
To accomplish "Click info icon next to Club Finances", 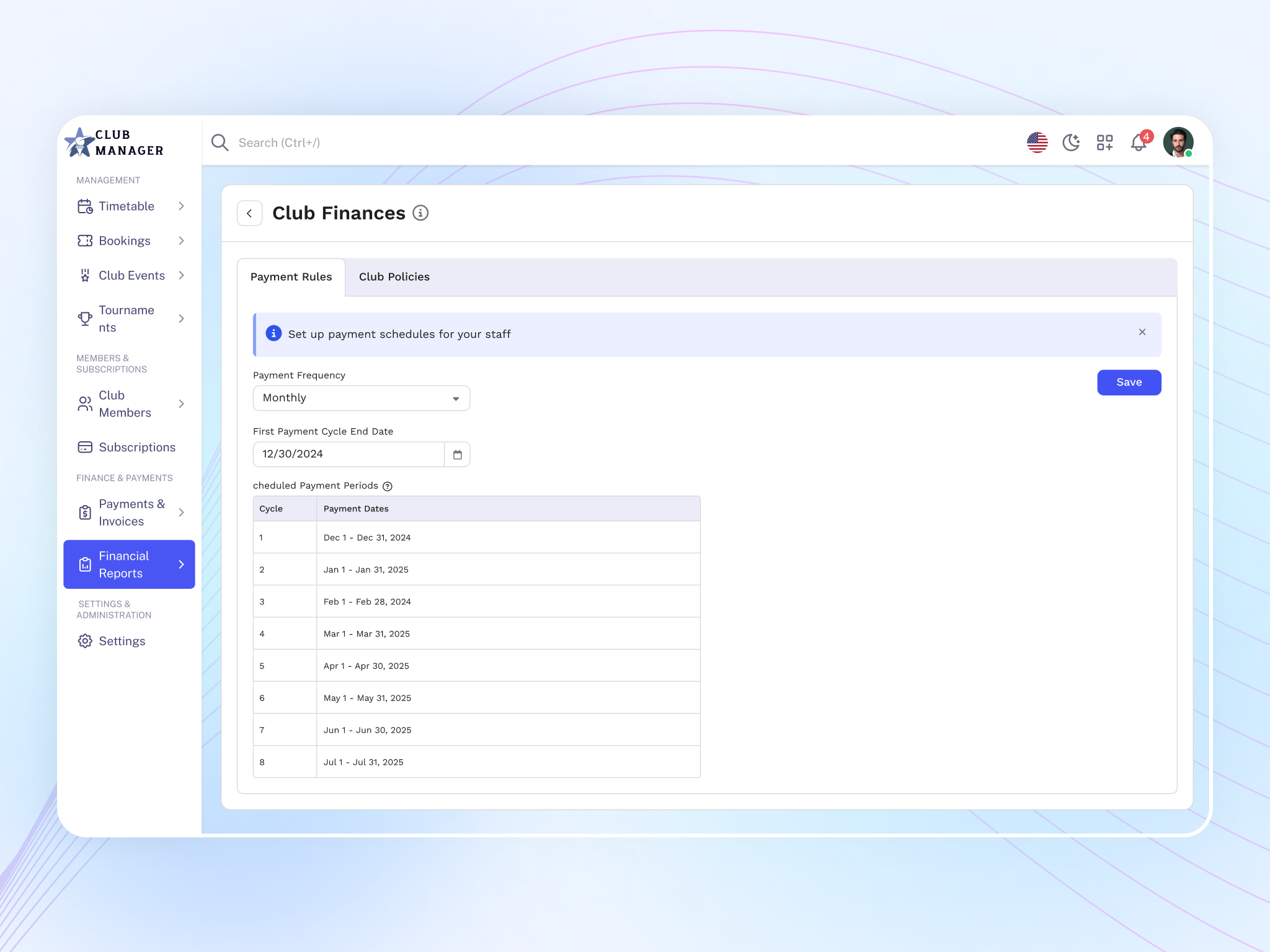I will coord(420,213).
